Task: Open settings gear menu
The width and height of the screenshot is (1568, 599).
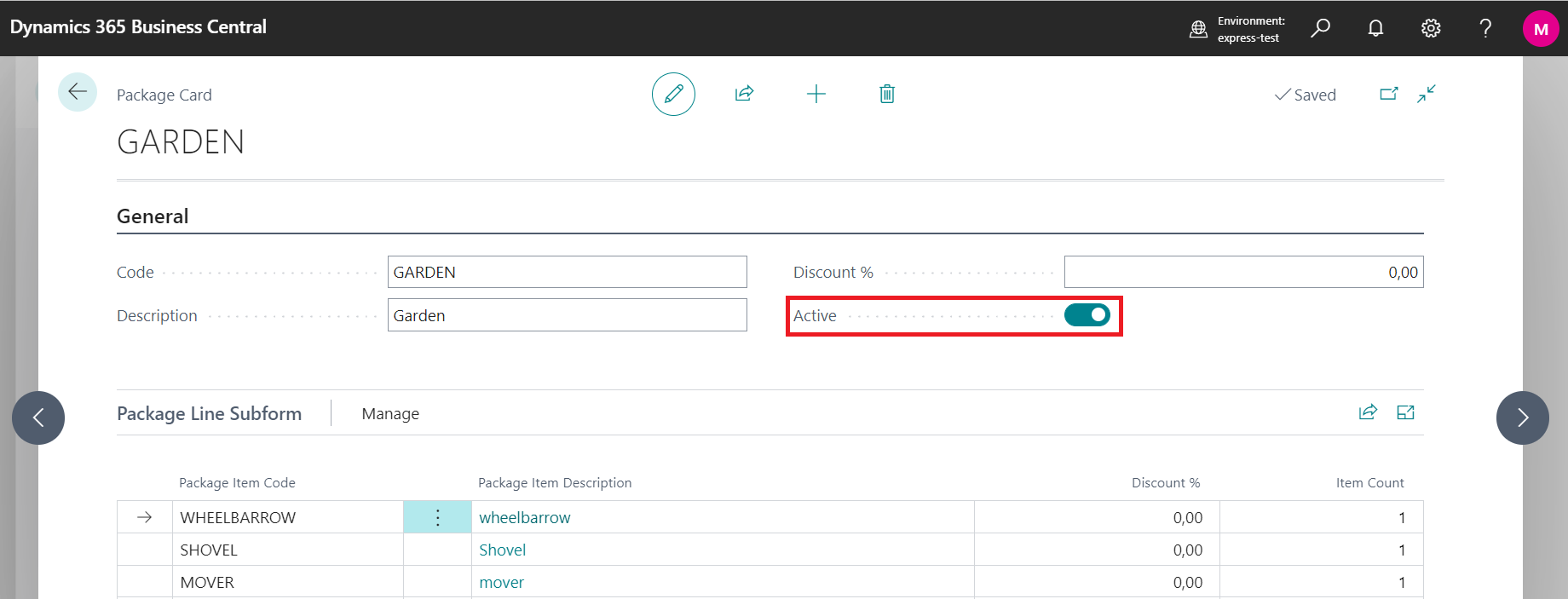Action: 1431,28
